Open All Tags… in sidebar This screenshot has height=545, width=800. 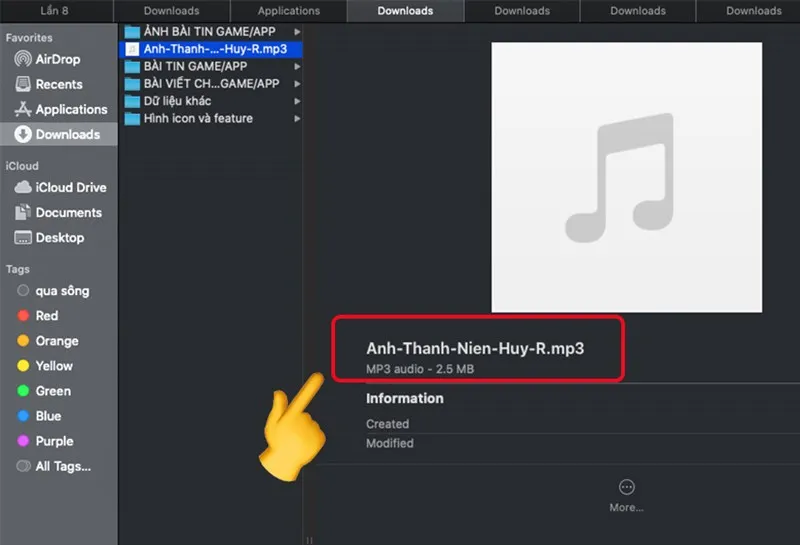tap(62, 466)
